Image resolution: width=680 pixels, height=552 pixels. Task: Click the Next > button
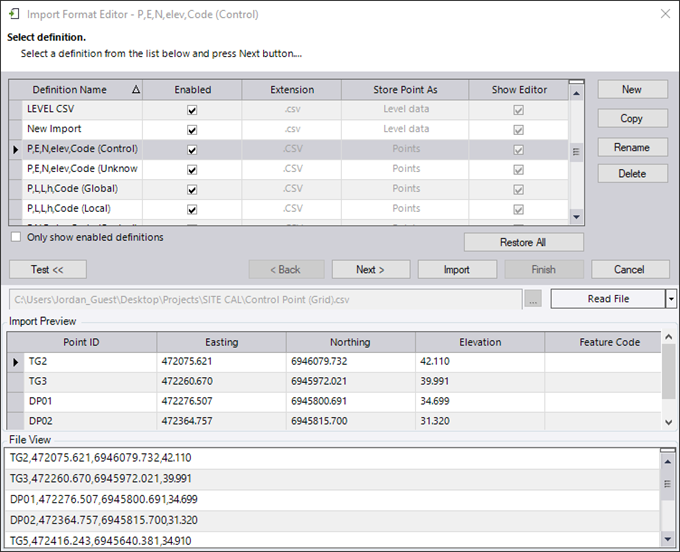tap(371, 269)
